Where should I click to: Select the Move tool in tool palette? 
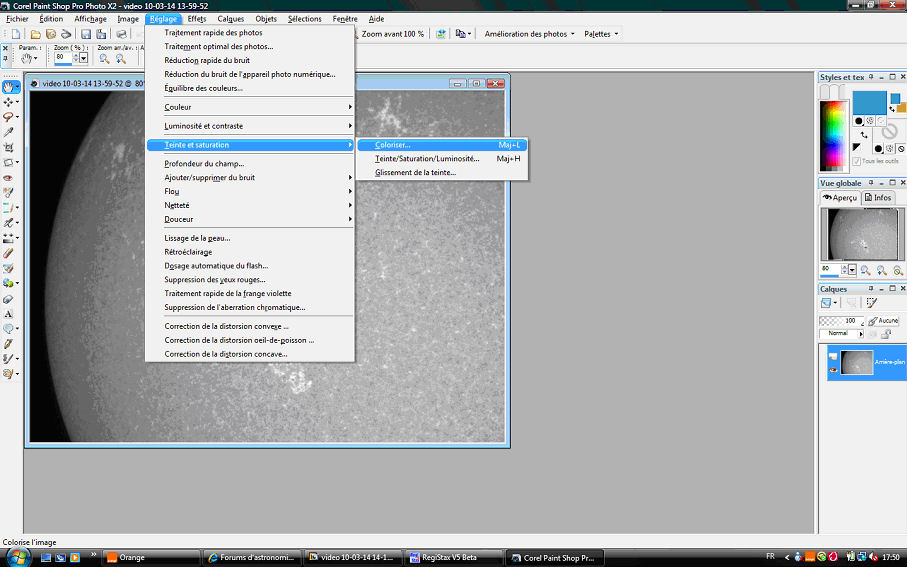click(8, 102)
